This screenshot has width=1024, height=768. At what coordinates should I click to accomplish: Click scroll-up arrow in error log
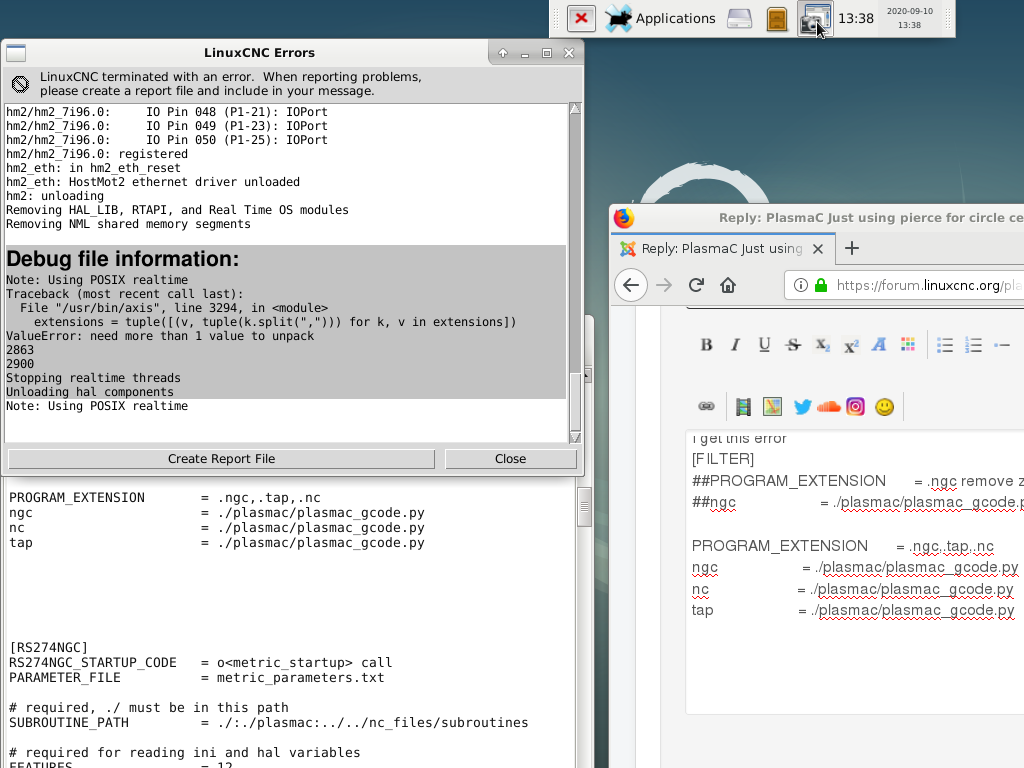pos(575,108)
